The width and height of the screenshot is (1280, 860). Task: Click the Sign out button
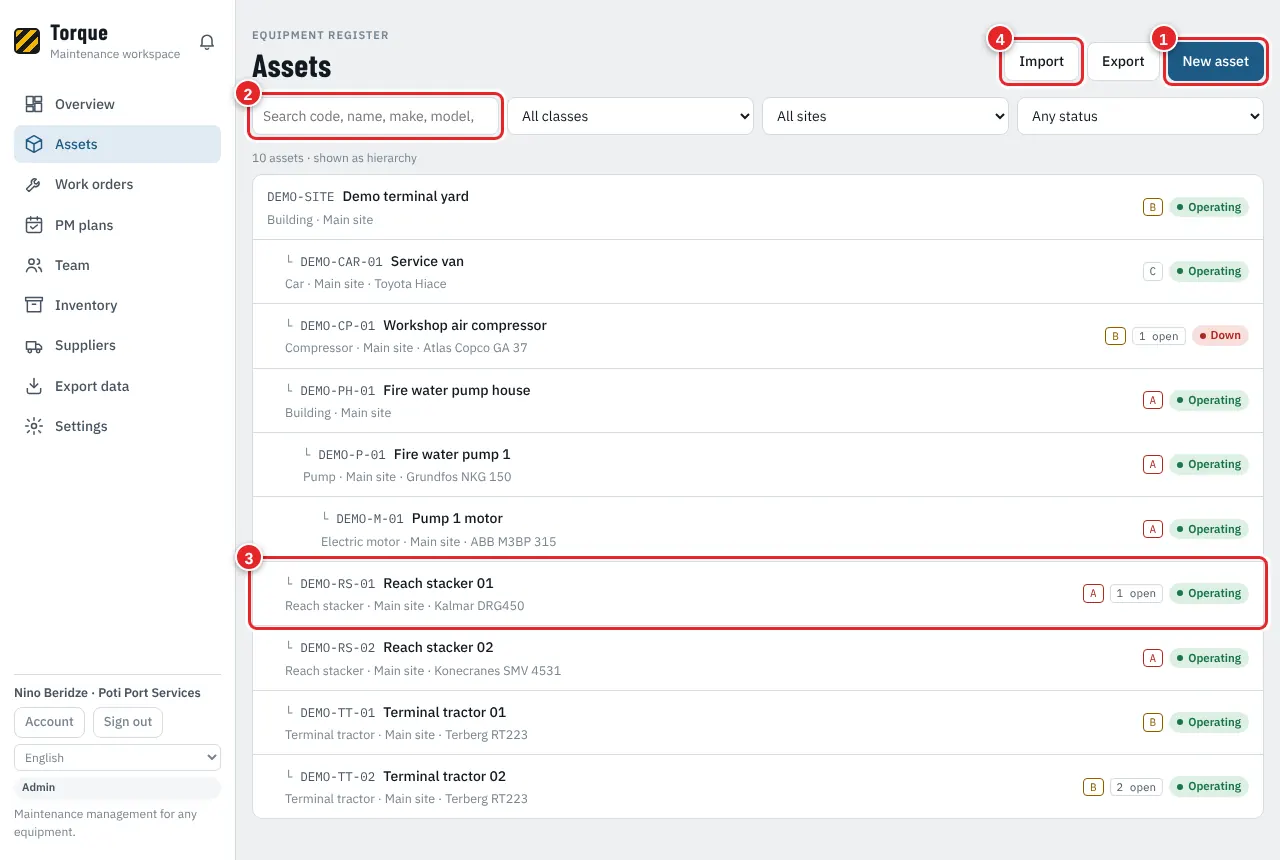[x=128, y=722]
